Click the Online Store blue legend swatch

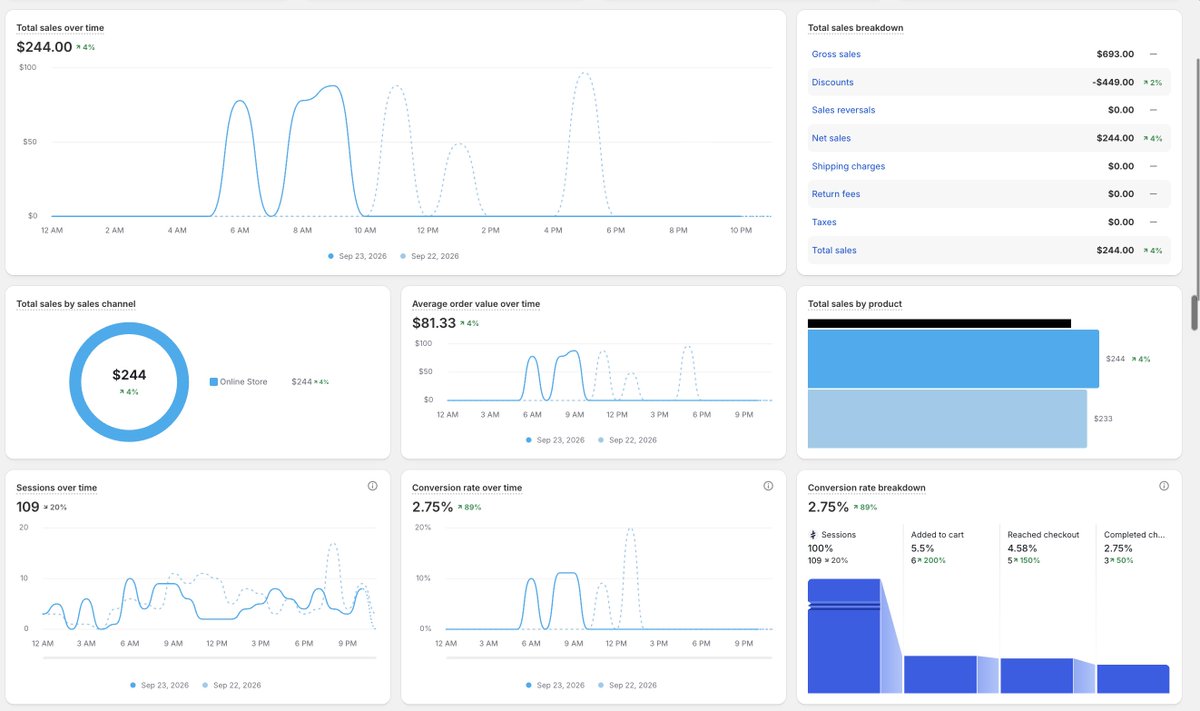point(214,382)
